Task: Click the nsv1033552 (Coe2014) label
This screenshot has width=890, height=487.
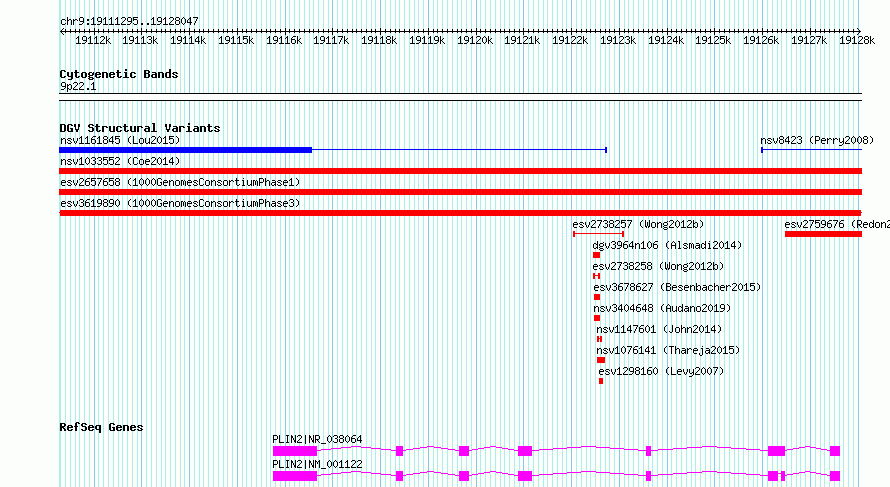Action: [x=120, y=161]
